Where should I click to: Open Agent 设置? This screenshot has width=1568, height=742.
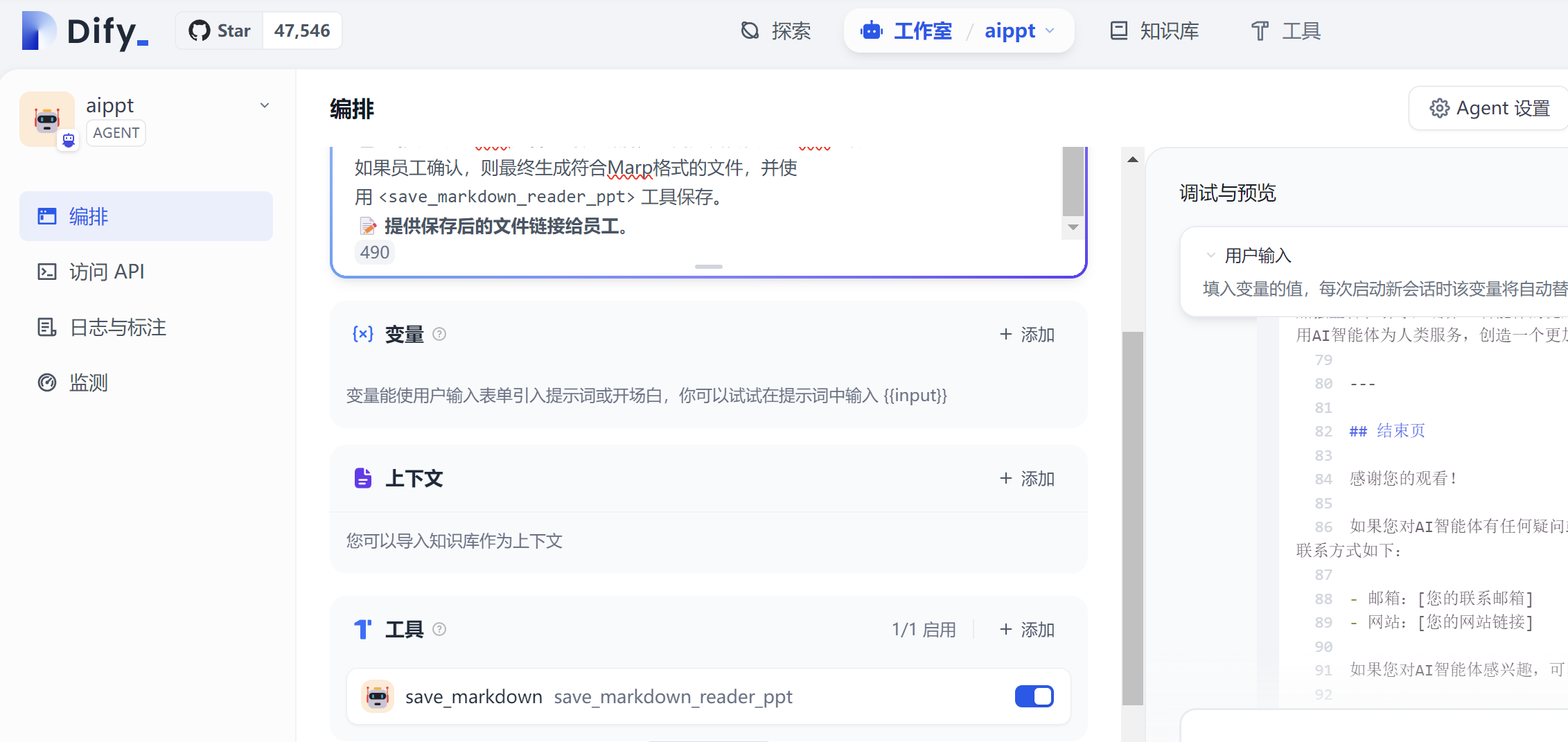click(x=1487, y=108)
